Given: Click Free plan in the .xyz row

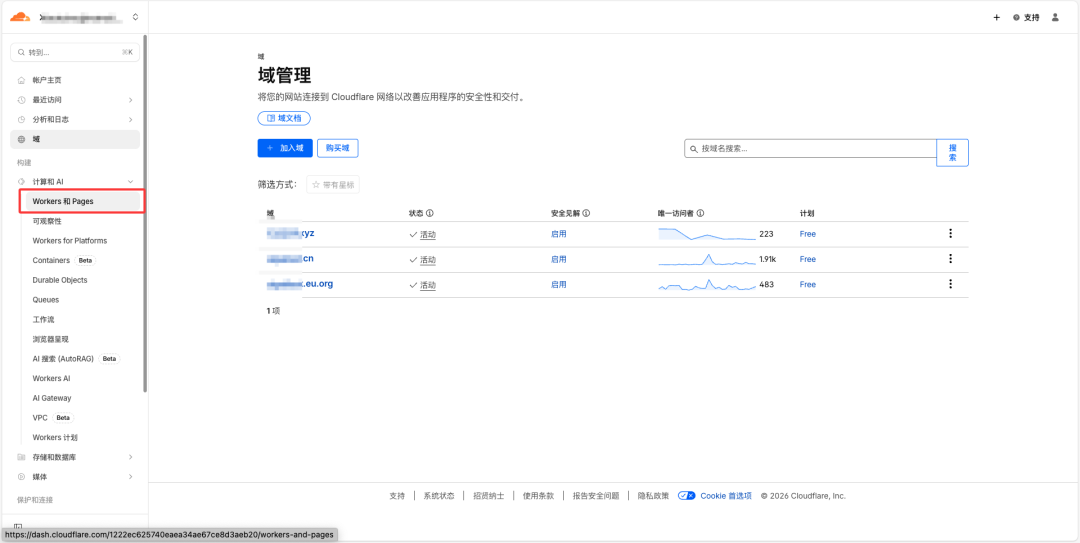Looking at the screenshot, I should [807, 234].
